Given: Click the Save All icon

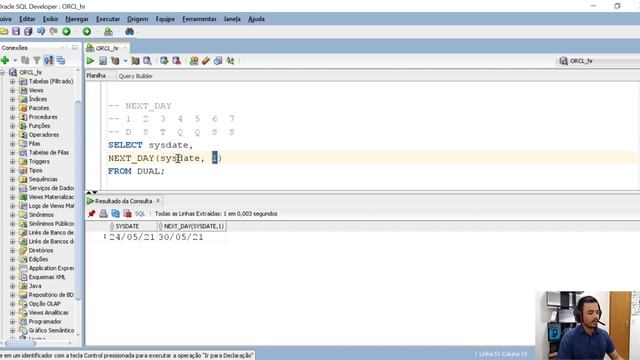Looking at the screenshot, I should tap(28, 31).
